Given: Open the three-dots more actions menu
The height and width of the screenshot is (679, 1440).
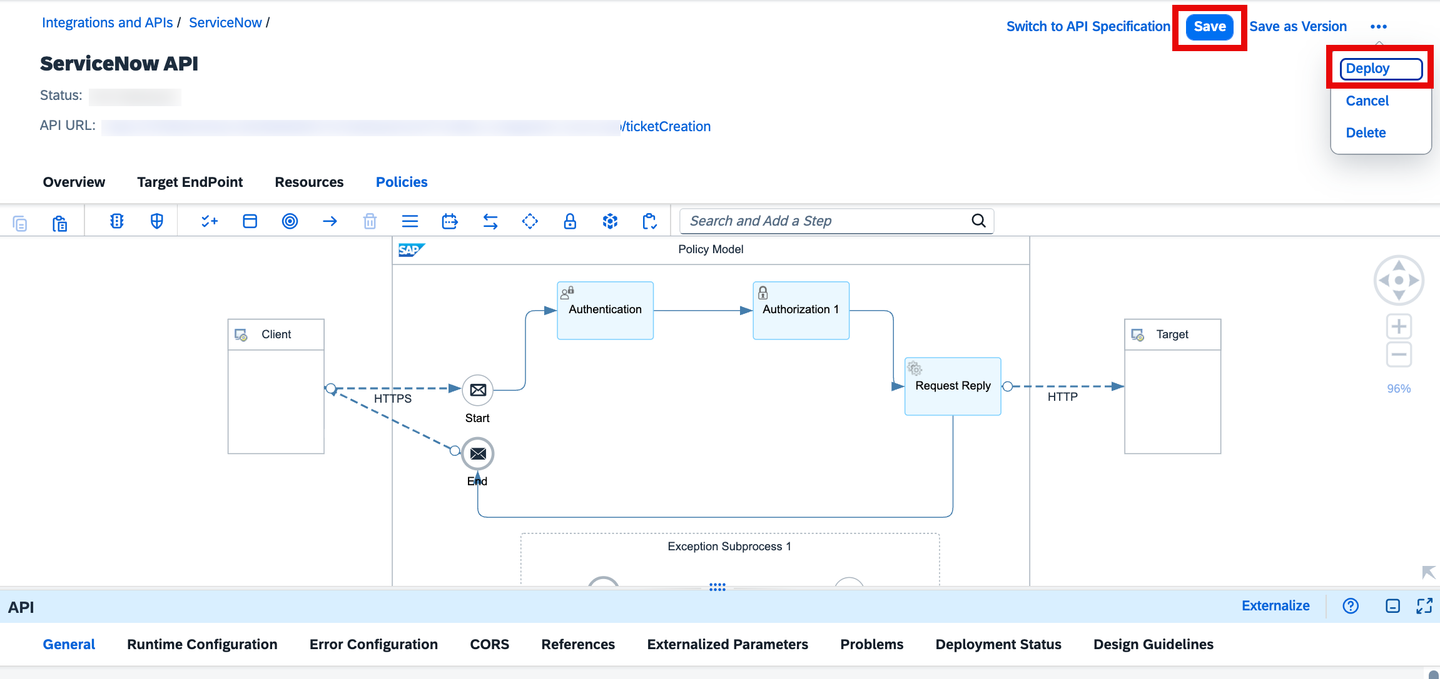Looking at the screenshot, I should click(1379, 27).
